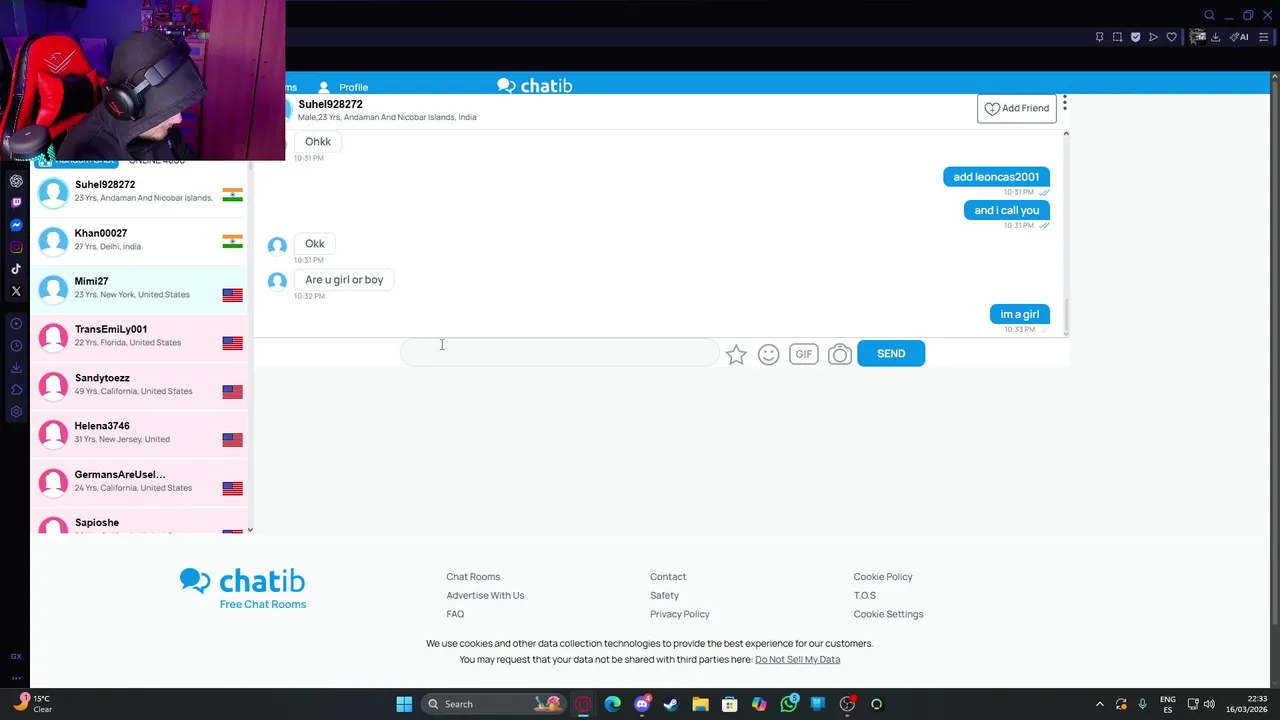Click the Windows taskbar Search box

click(493, 704)
